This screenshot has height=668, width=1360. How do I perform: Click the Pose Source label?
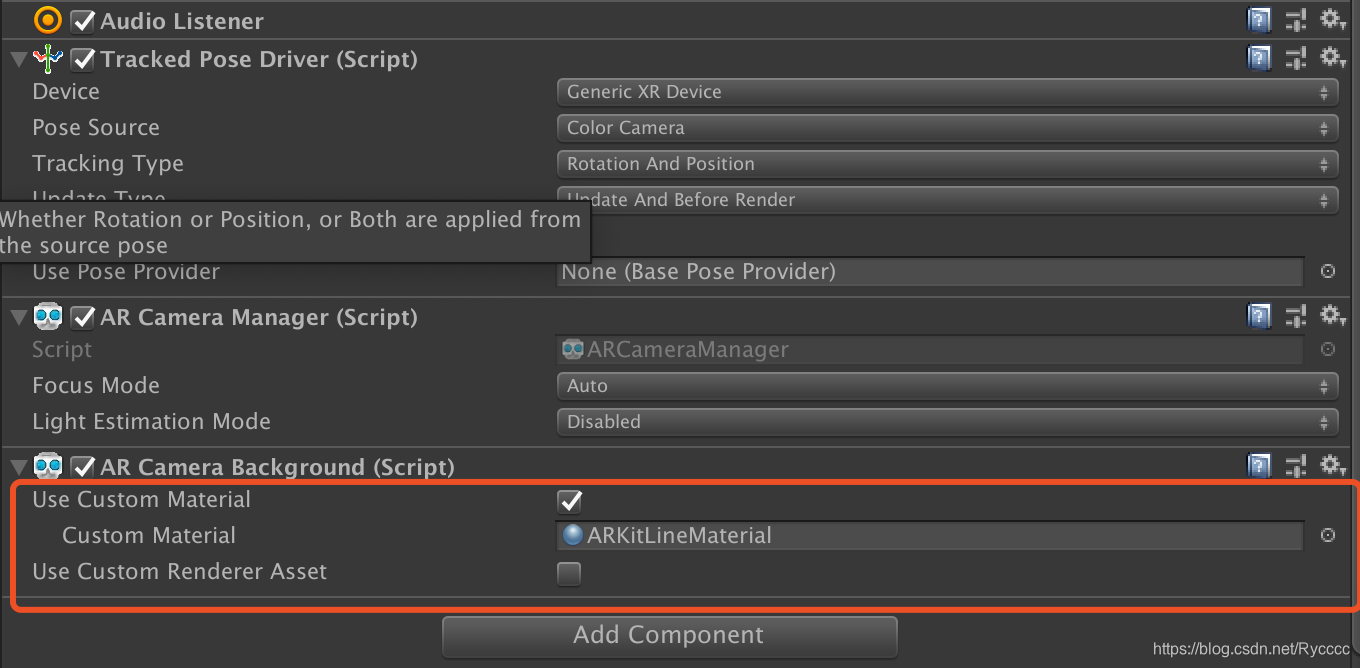coord(96,128)
